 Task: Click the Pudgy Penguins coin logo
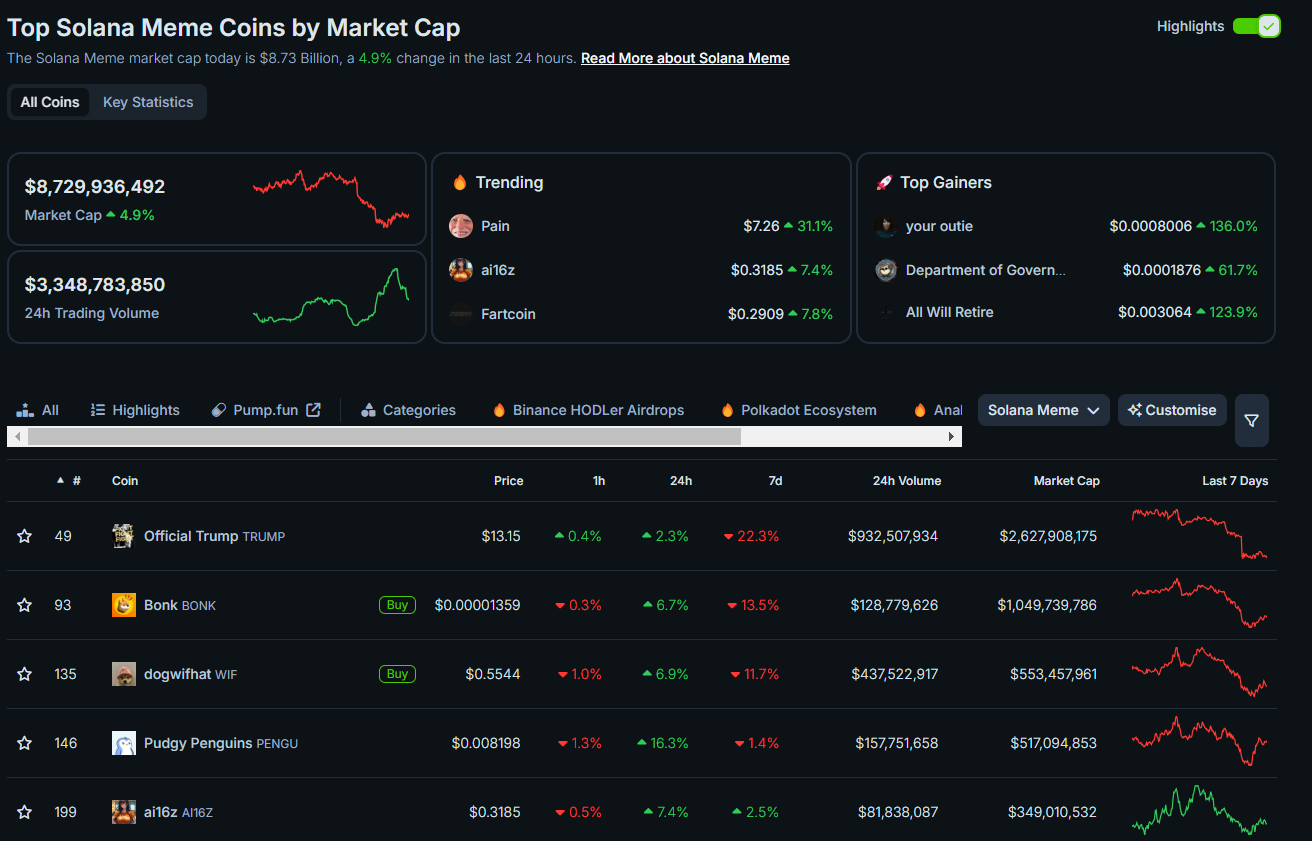124,743
